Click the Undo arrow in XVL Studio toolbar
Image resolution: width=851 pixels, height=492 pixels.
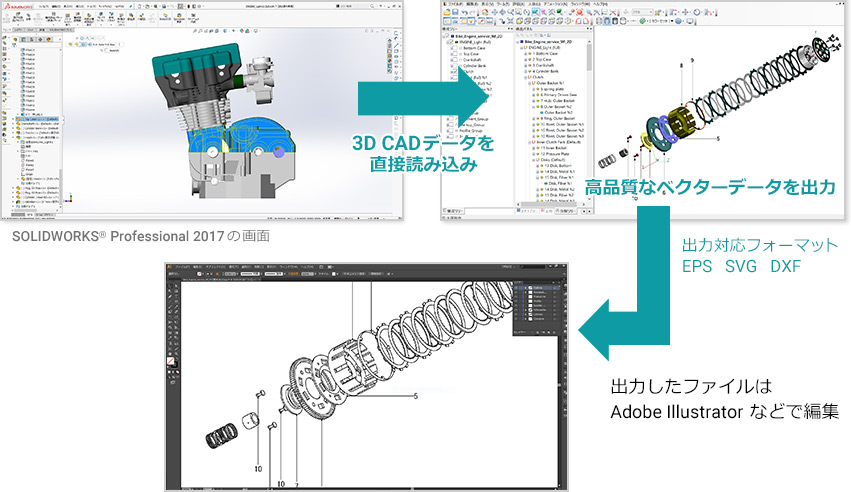coord(465,12)
